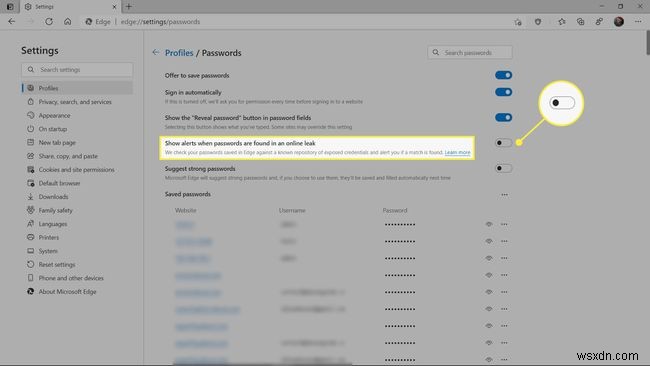This screenshot has height=366, width=650.
Task: Click the tracking prevention shield icon
Action: [x=538, y=22]
